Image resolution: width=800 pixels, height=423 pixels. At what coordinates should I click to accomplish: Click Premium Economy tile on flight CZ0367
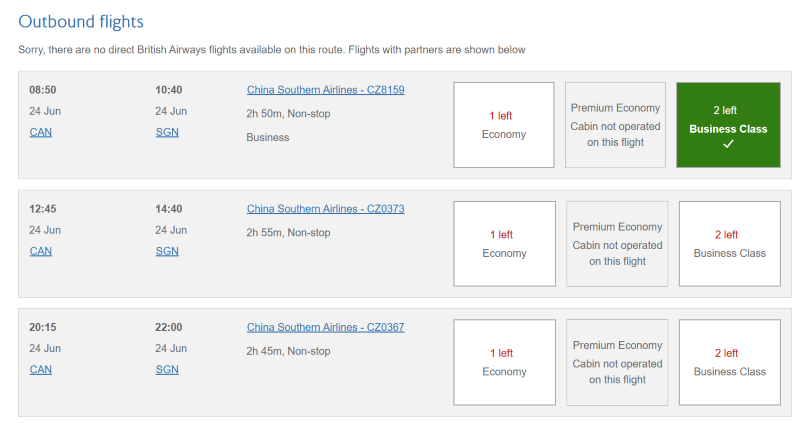616,362
